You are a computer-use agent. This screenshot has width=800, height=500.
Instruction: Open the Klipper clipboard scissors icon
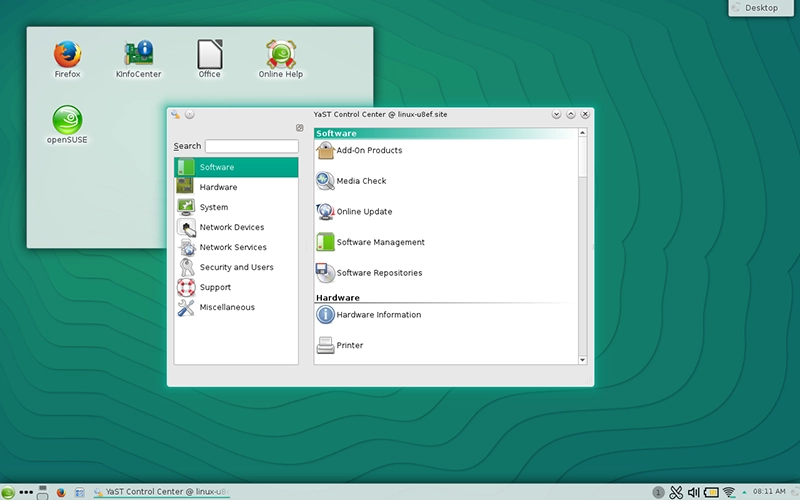click(x=676, y=492)
